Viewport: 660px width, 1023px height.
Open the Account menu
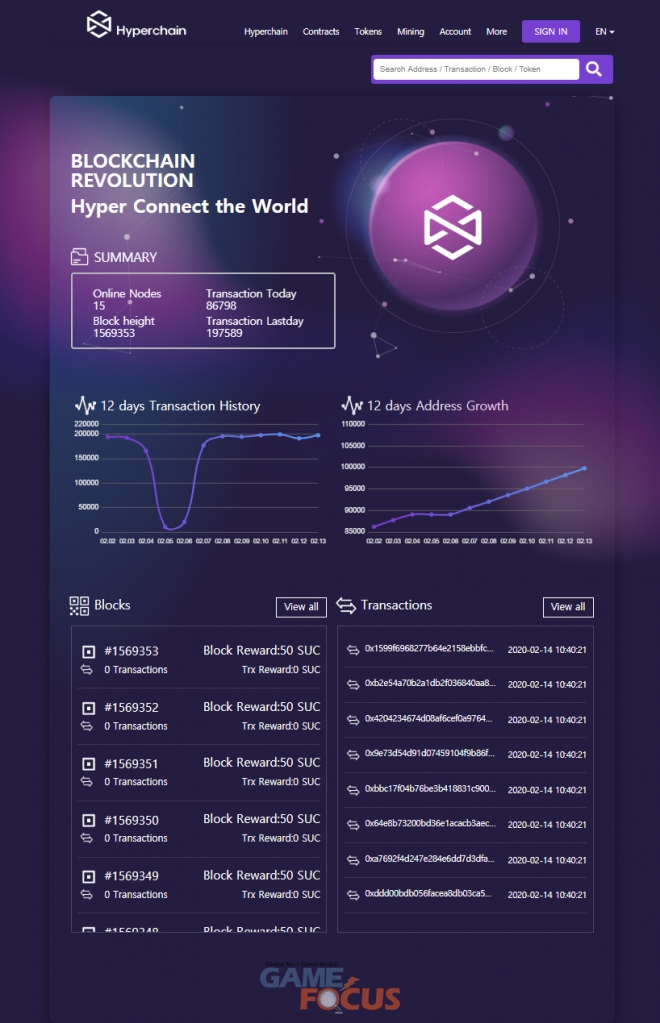(455, 31)
